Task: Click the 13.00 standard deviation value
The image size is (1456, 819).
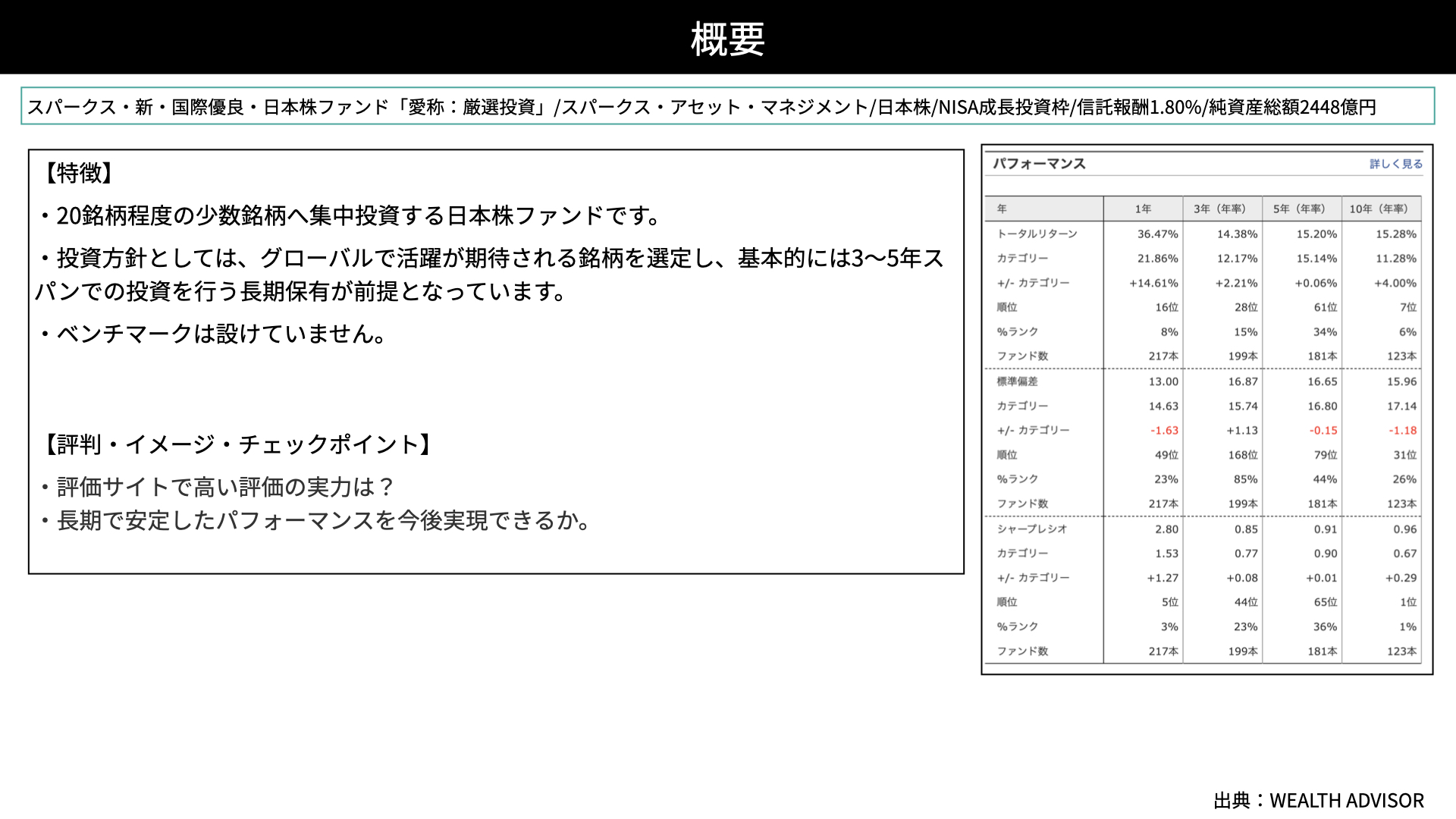Action: [x=1163, y=381]
